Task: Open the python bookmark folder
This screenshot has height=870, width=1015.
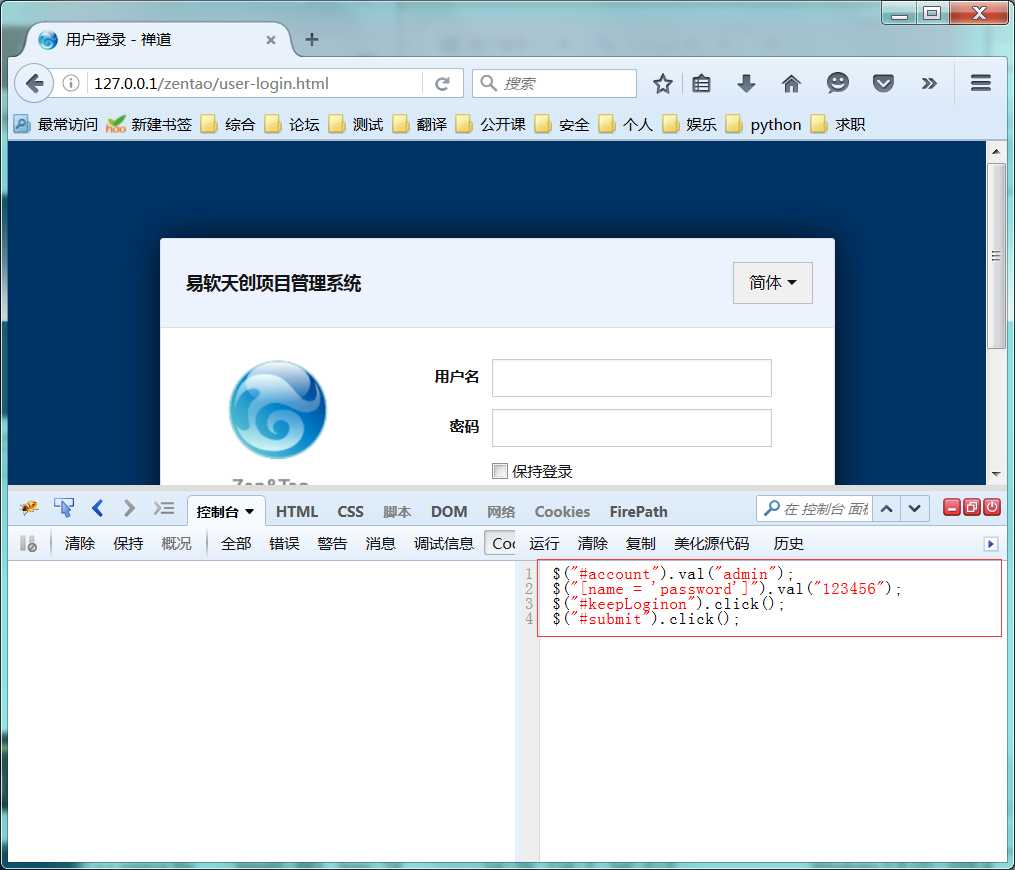Action: click(764, 124)
